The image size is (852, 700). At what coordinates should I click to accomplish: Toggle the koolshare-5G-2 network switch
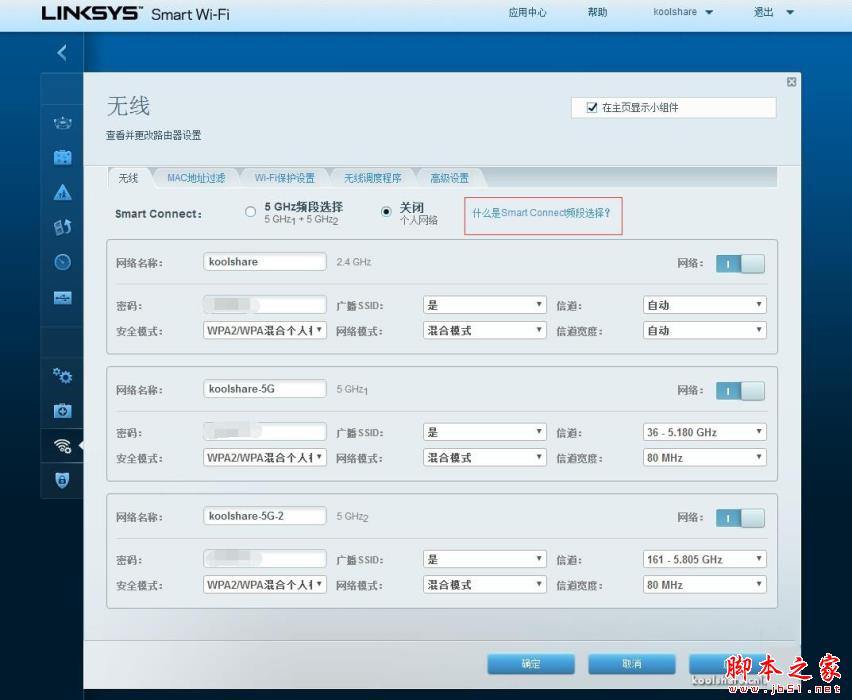point(740,518)
